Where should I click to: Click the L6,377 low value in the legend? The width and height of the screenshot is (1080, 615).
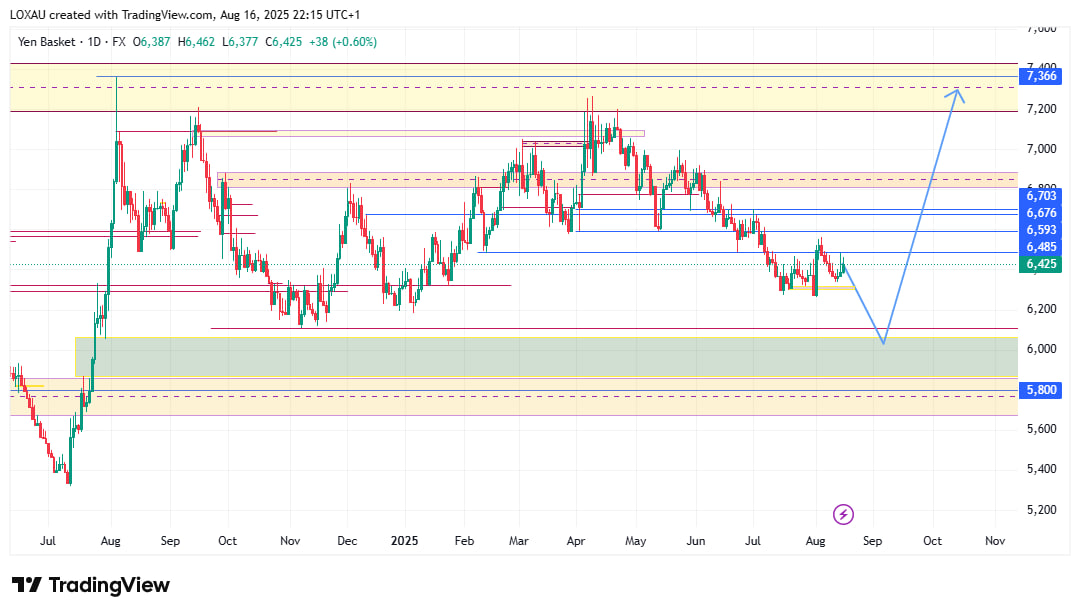point(240,42)
